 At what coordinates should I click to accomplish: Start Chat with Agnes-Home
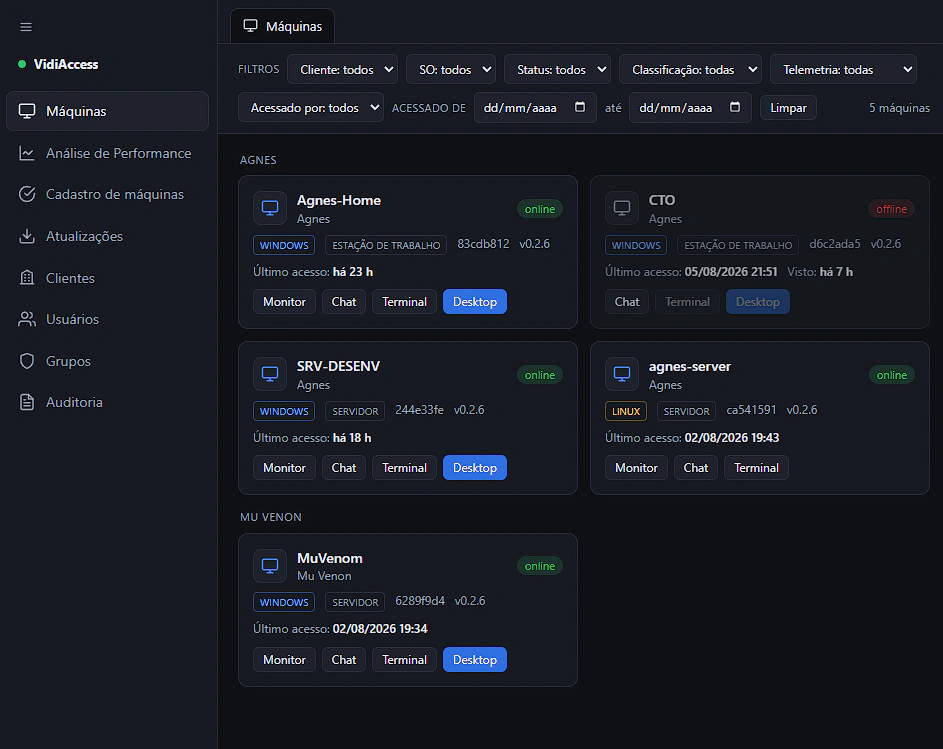click(344, 302)
